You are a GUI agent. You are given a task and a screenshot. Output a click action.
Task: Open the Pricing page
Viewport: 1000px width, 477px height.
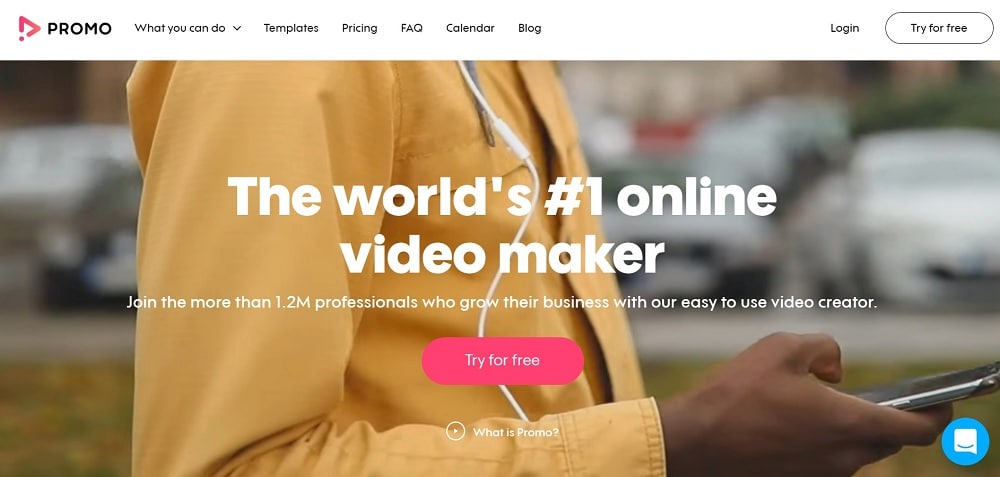(359, 28)
